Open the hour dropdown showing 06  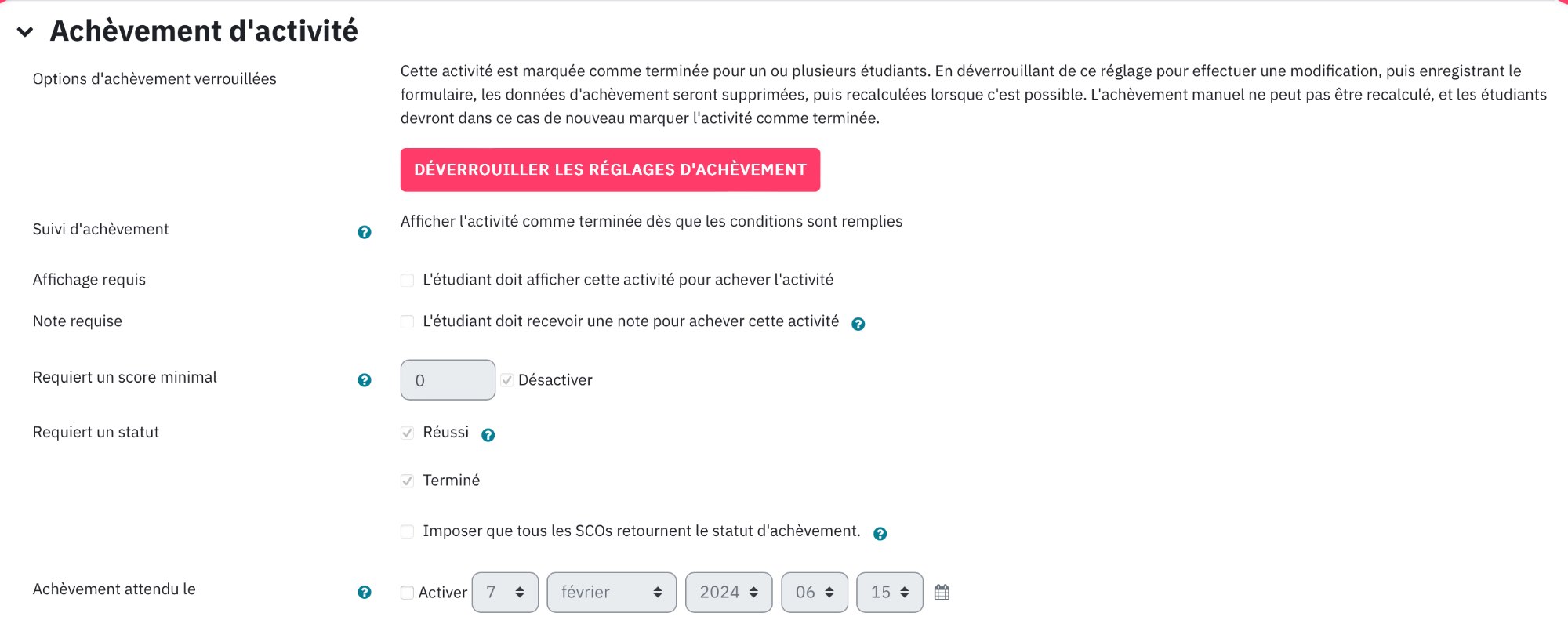click(815, 592)
